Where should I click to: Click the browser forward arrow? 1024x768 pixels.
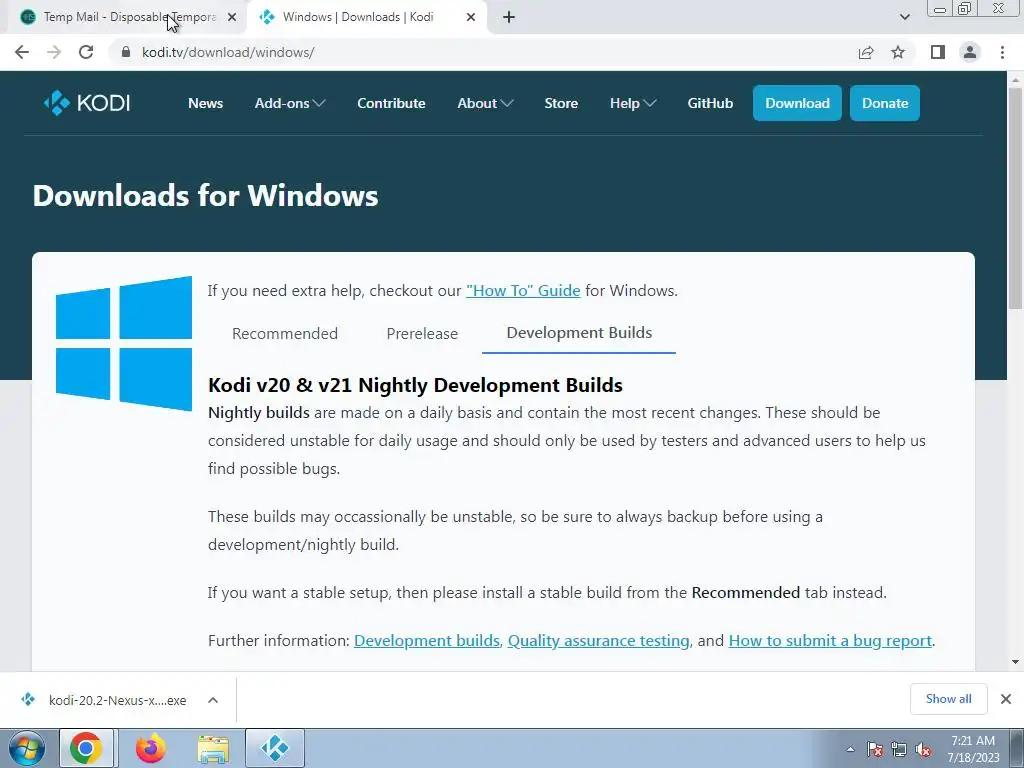(54, 52)
